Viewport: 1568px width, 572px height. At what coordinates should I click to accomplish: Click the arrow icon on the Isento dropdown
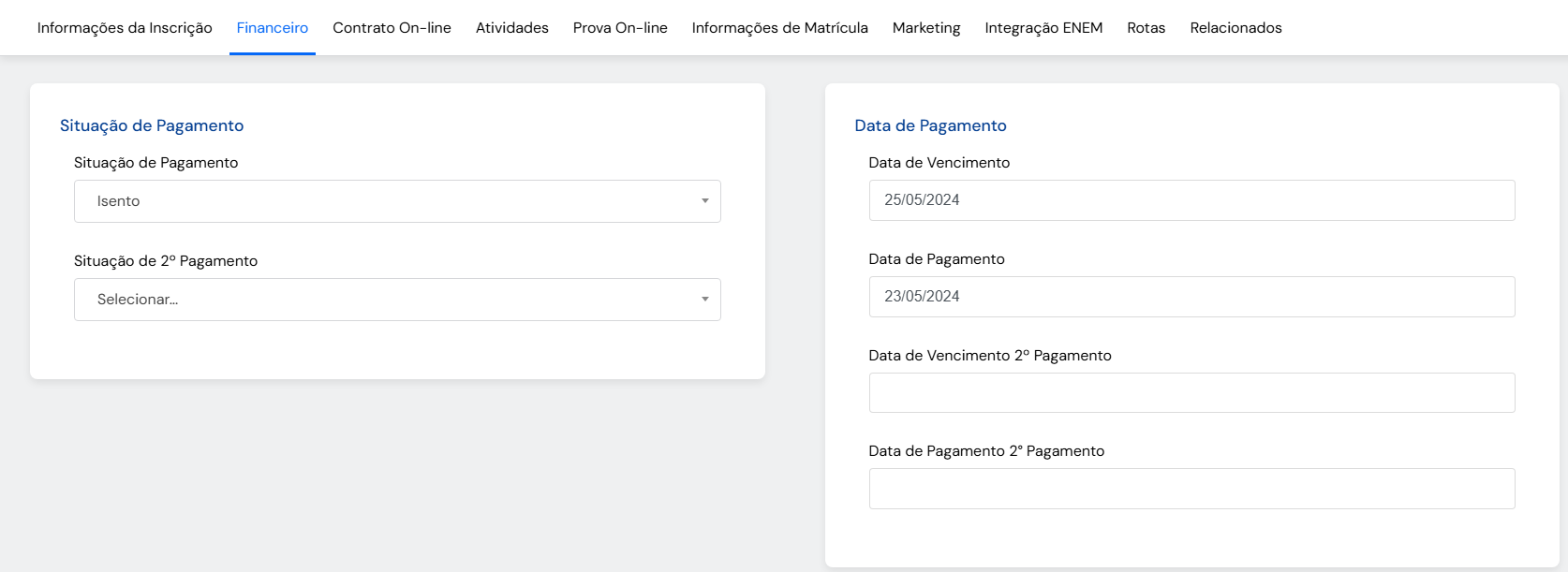[x=705, y=201]
